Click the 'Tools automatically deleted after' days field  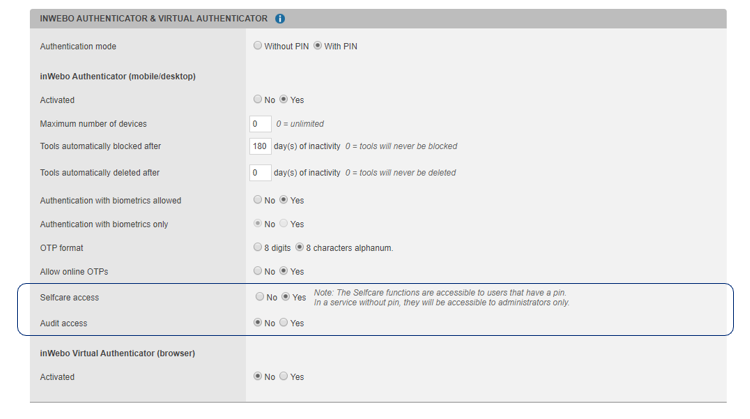coord(260,172)
